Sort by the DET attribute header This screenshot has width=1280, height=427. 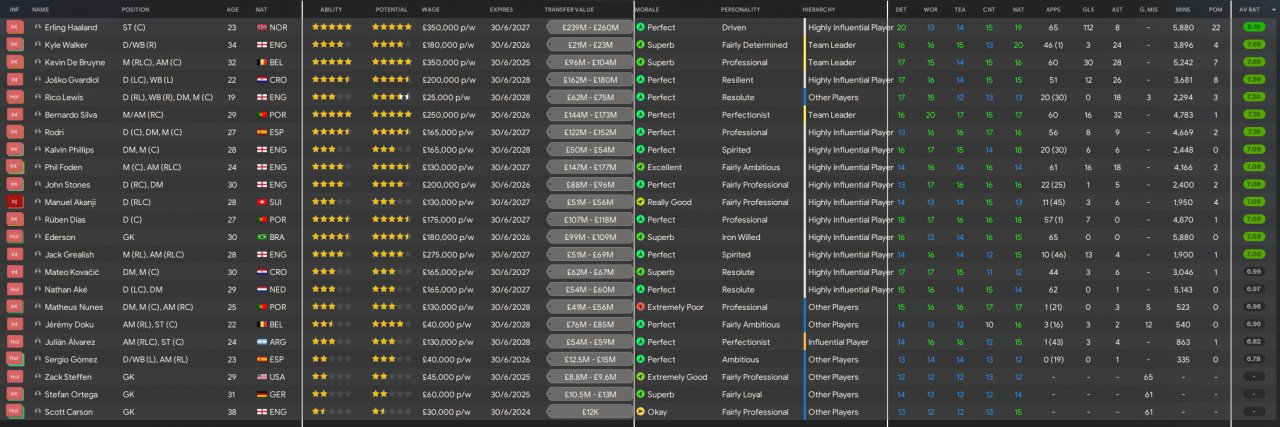click(902, 9)
